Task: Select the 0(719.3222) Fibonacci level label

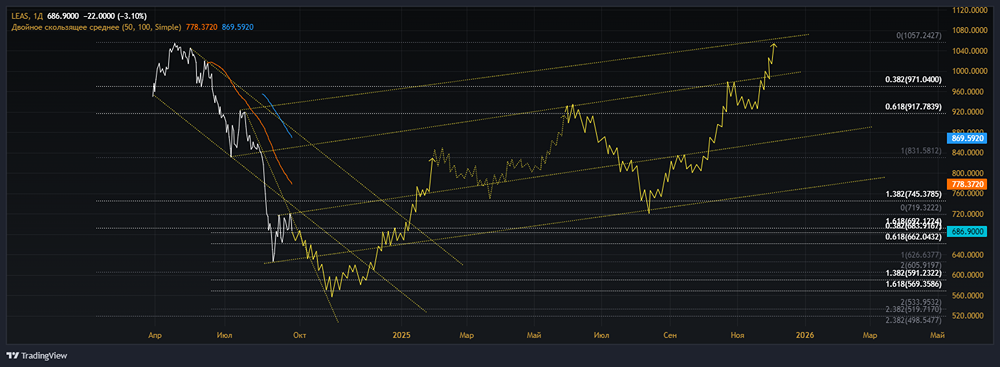Action: coord(921,208)
